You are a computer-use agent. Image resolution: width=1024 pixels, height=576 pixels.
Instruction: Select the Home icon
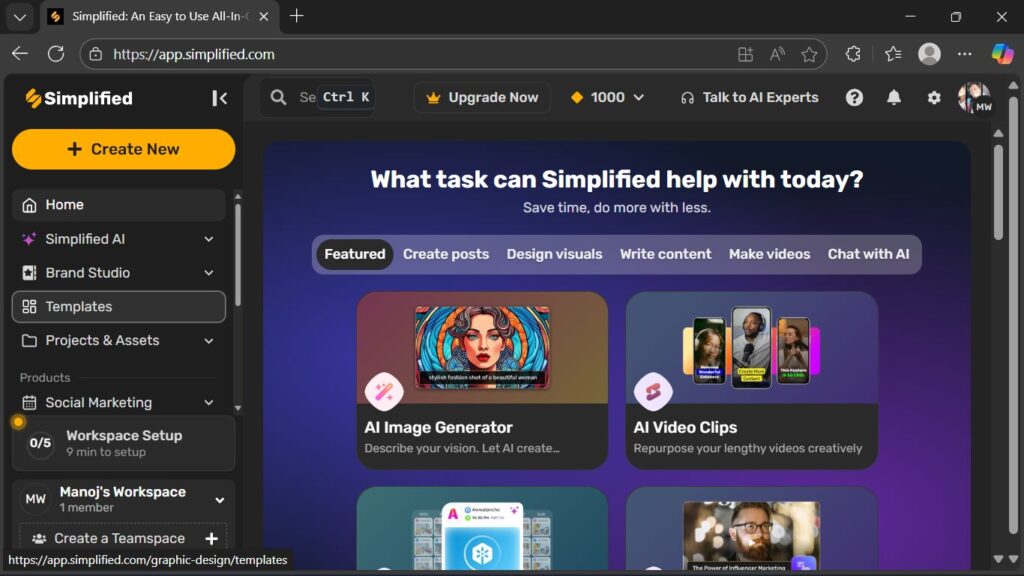pos(31,204)
